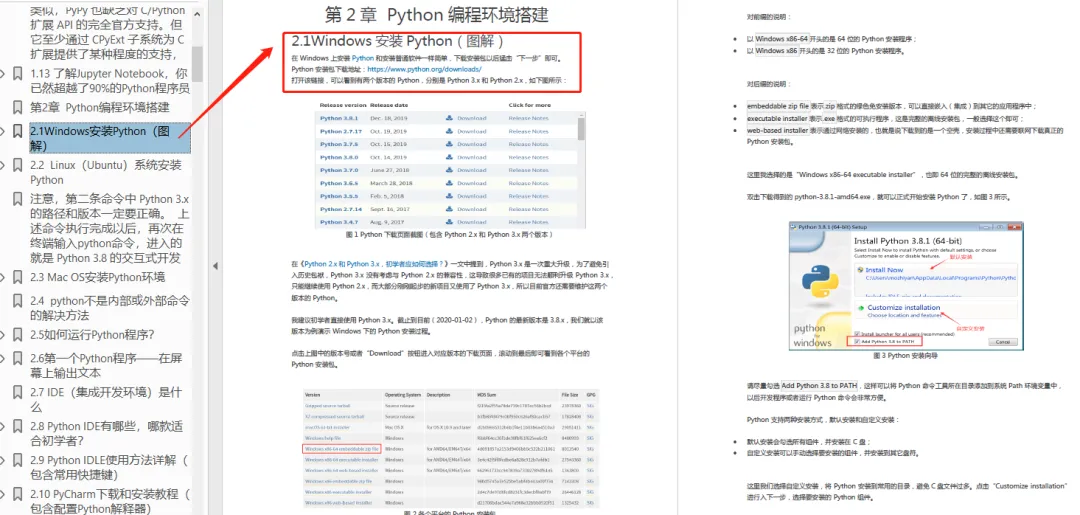Screen dimensions: 1080x515
Task: Toggle Add Python 3.8 to PATH checkbox
Action: (857, 341)
